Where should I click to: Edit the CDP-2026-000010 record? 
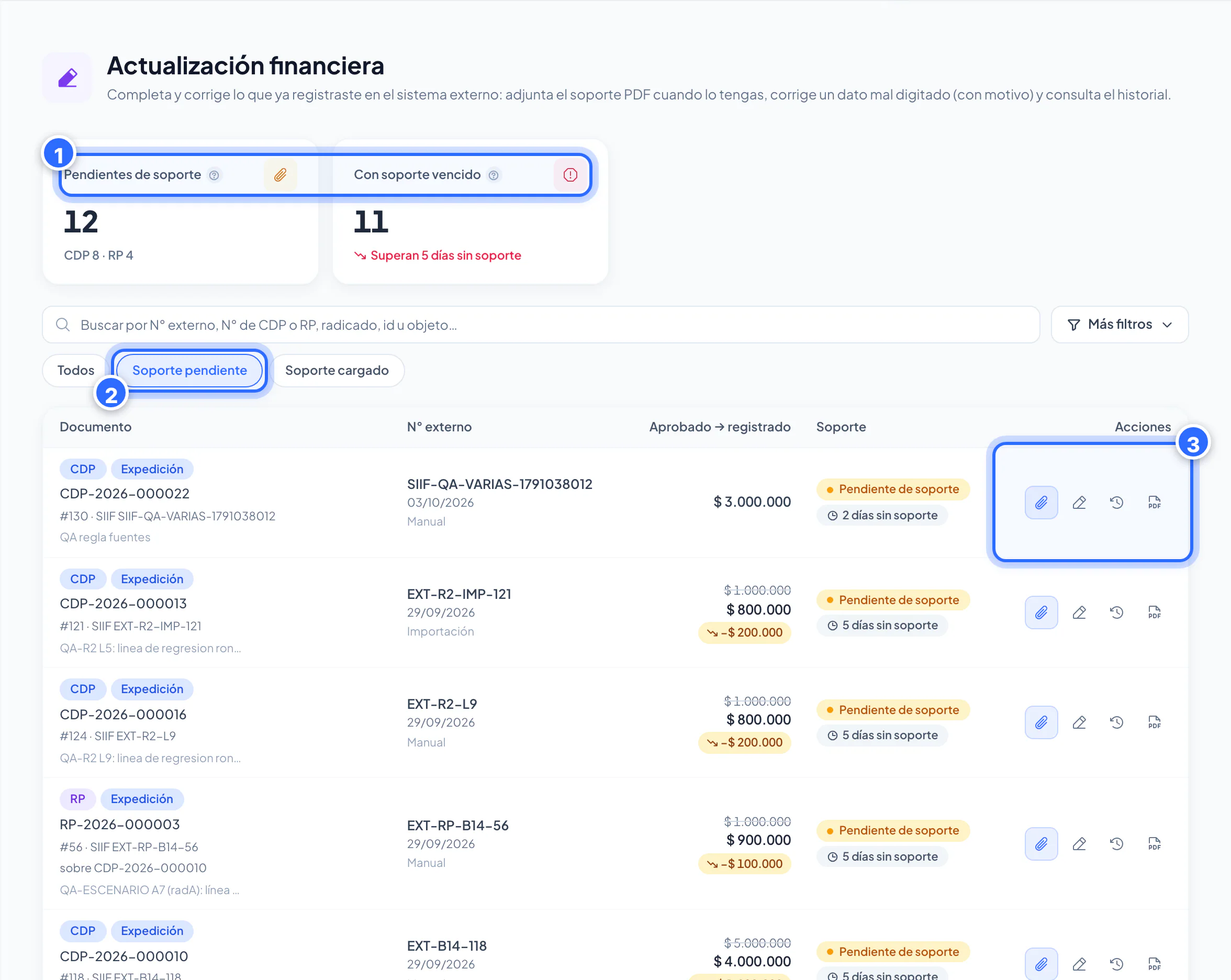click(x=1079, y=965)
